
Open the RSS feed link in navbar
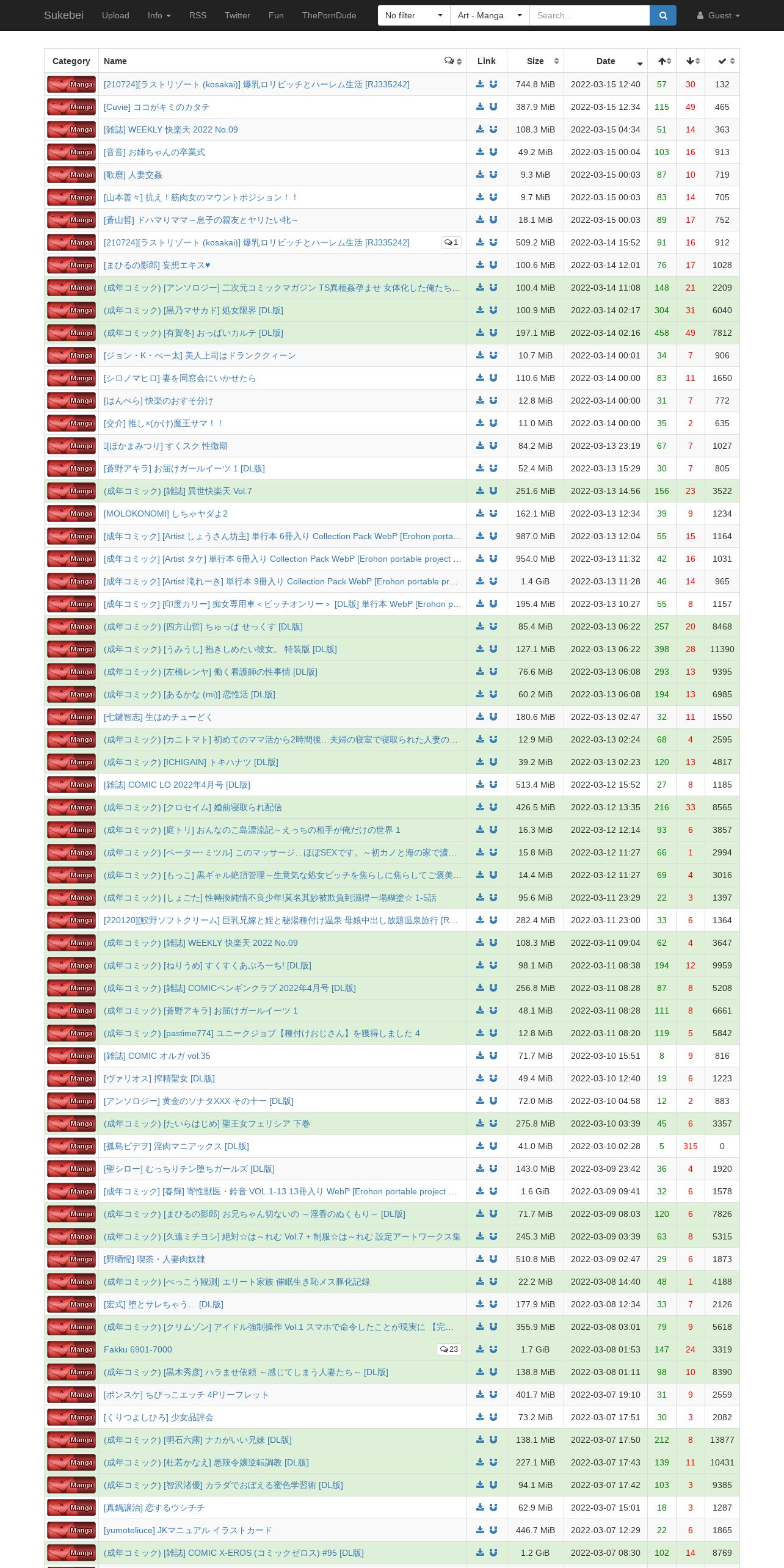[x=198, y=15]
